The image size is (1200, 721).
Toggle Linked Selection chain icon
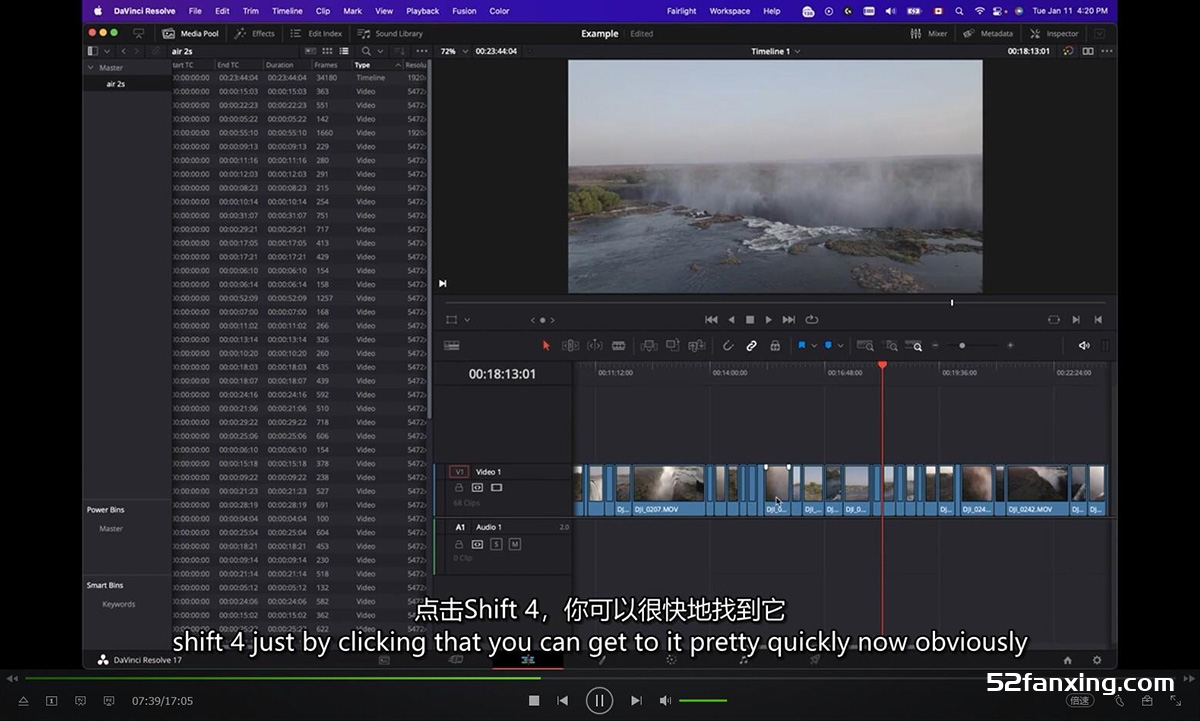click(752, 346)
